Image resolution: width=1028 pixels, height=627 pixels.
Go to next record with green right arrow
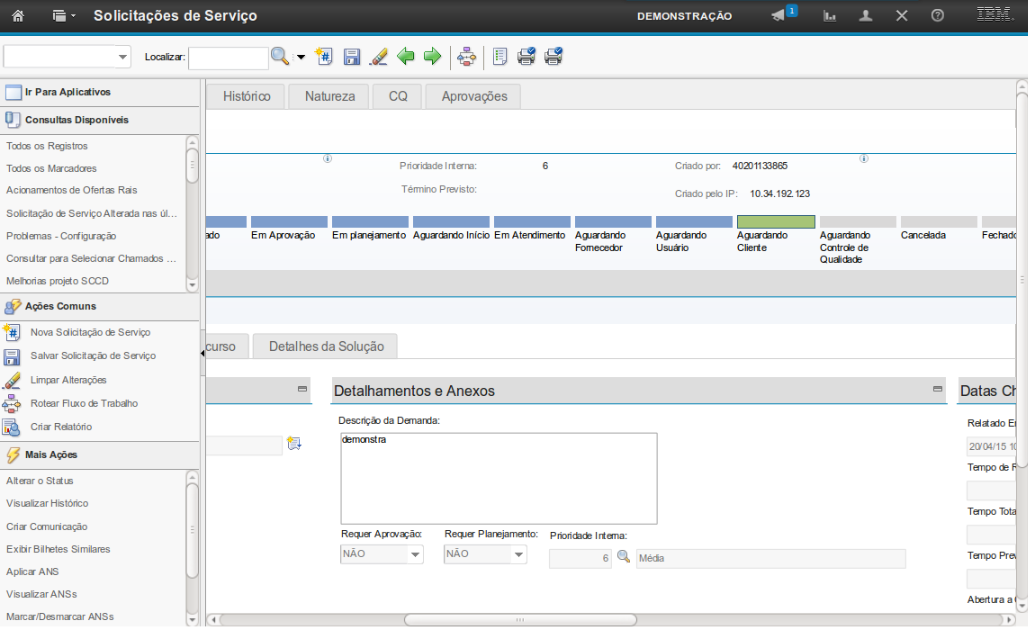(432, 57)
